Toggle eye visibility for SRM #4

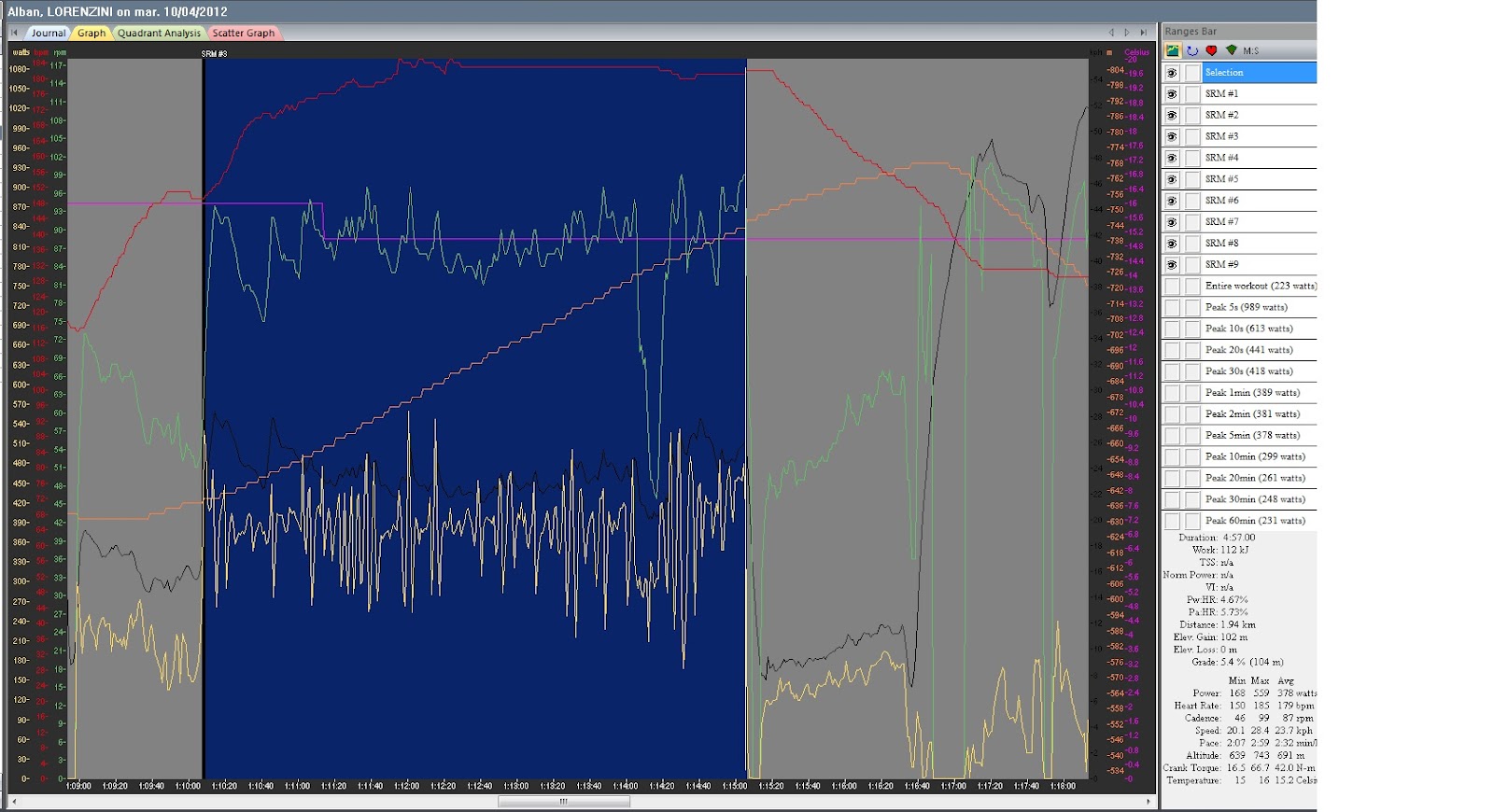click(1172, 159)
